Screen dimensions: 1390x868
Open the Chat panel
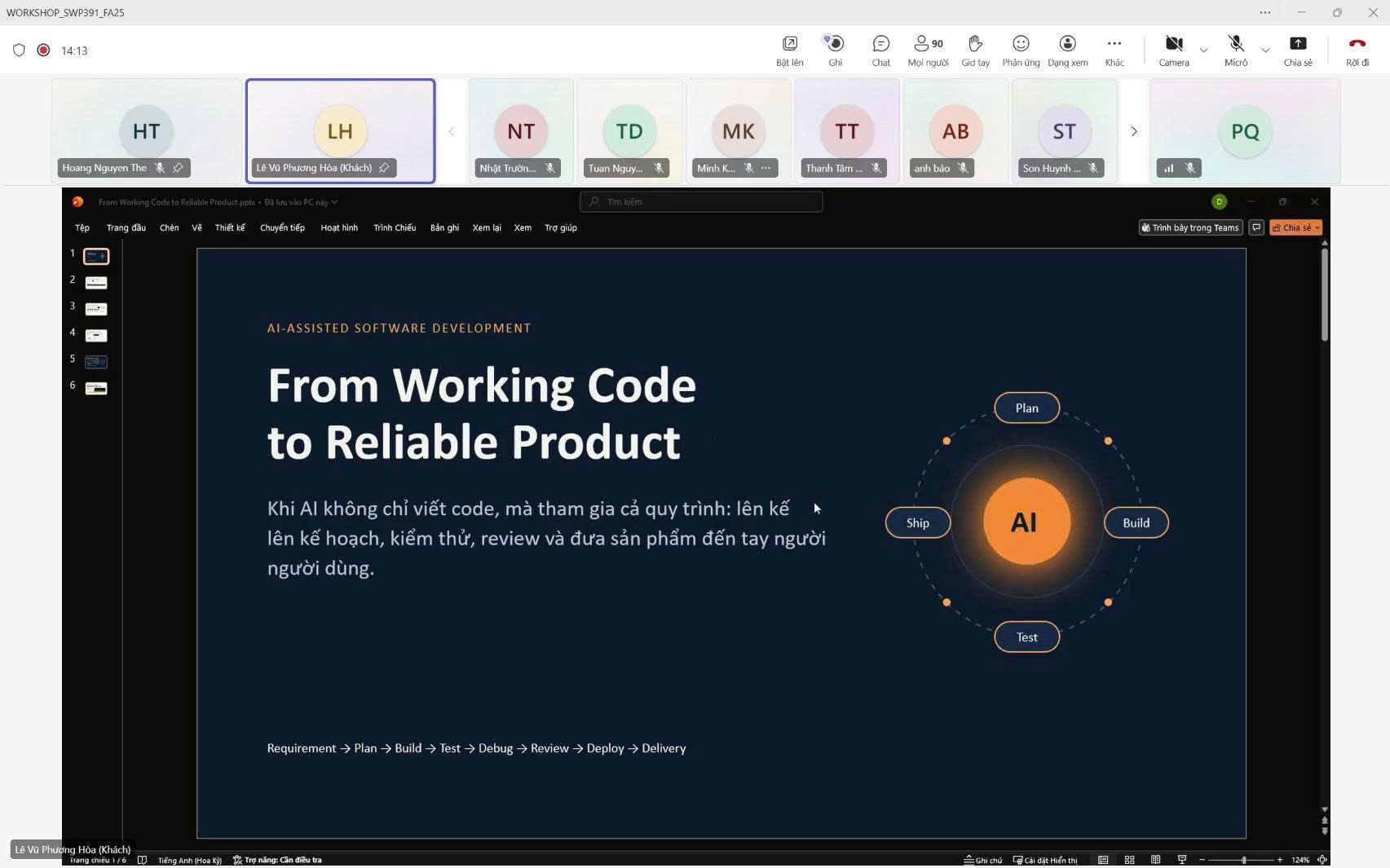[x=880, y=50]
